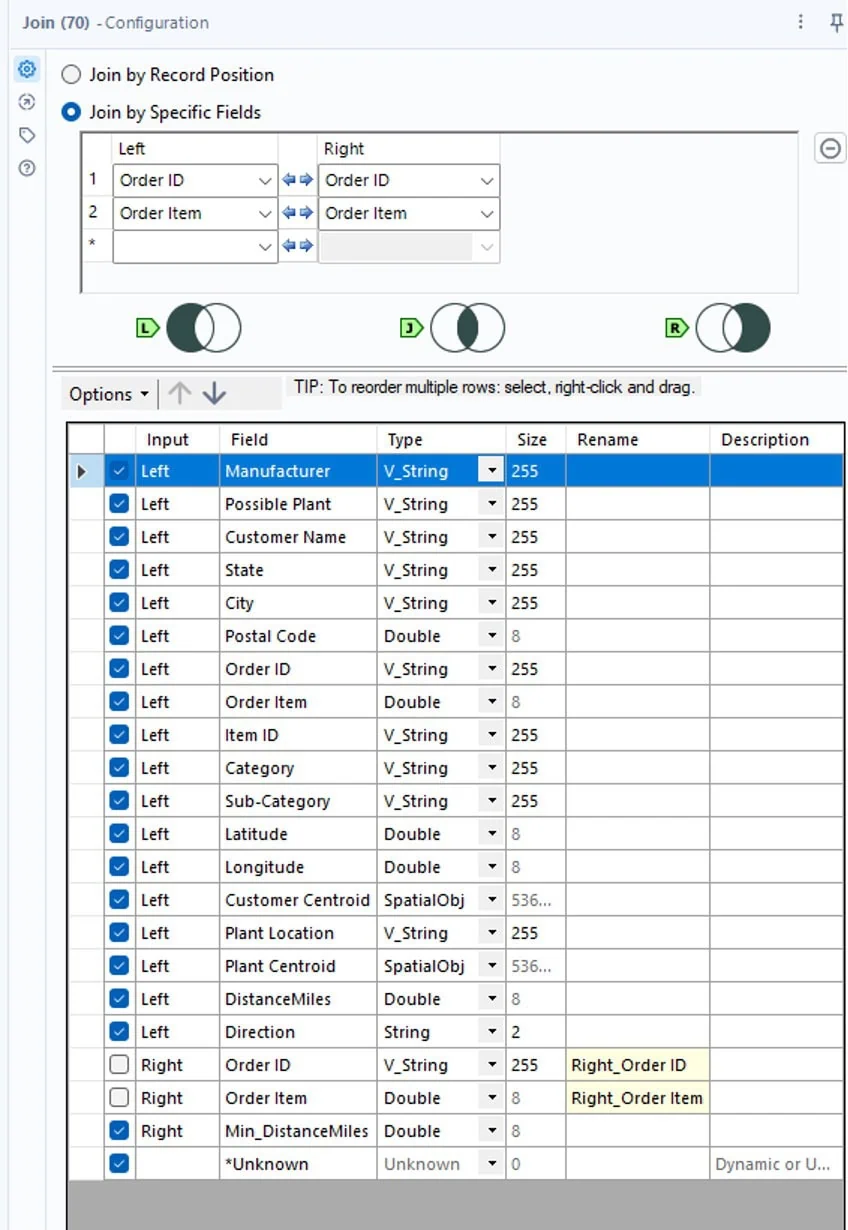Click the Right unjoined output Venn icon
The height and width of the screenshot is (1230, 848).
pyautogui.click(x=733, y=328)
